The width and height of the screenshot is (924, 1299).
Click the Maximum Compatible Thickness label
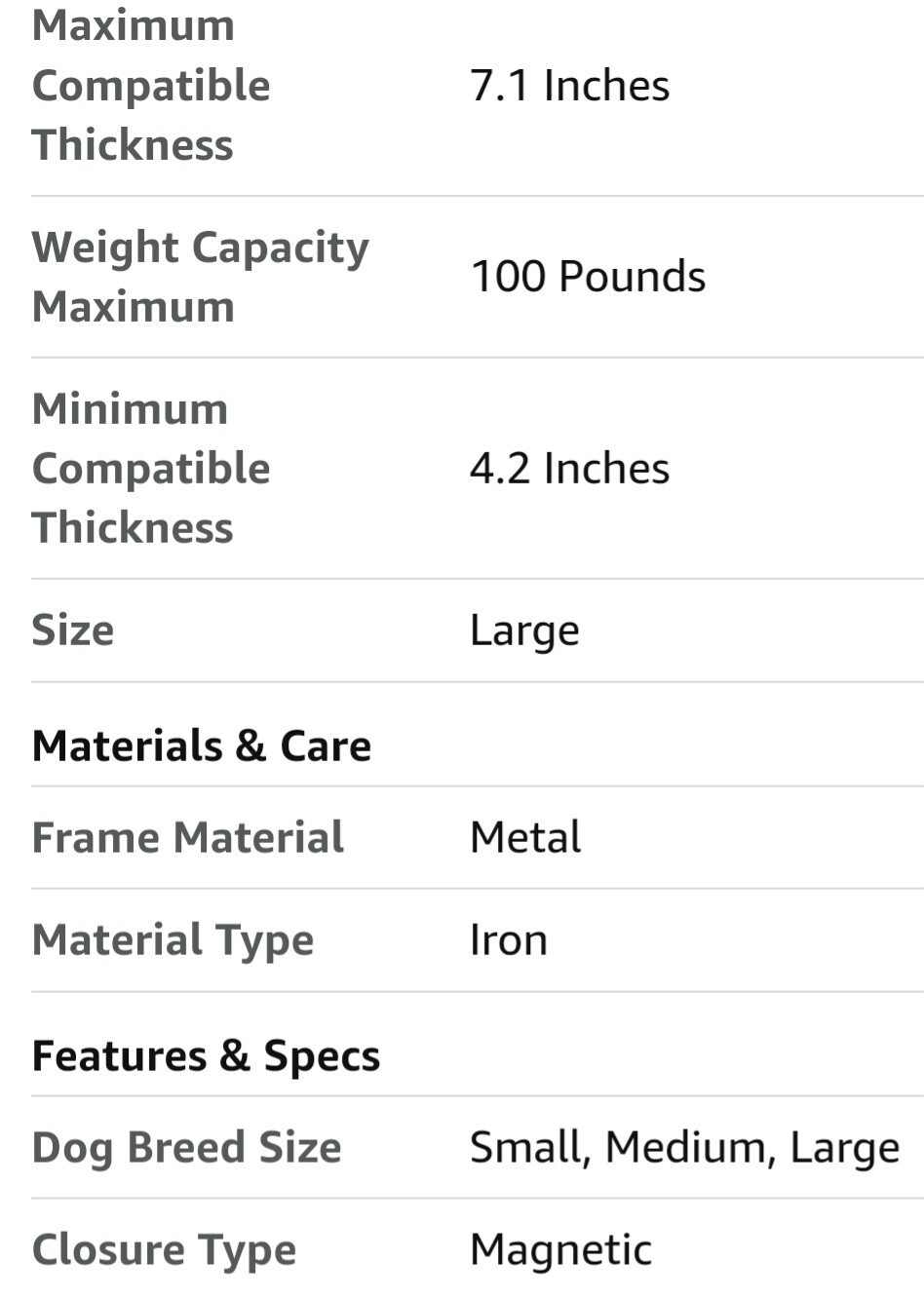tap(151, 86)
